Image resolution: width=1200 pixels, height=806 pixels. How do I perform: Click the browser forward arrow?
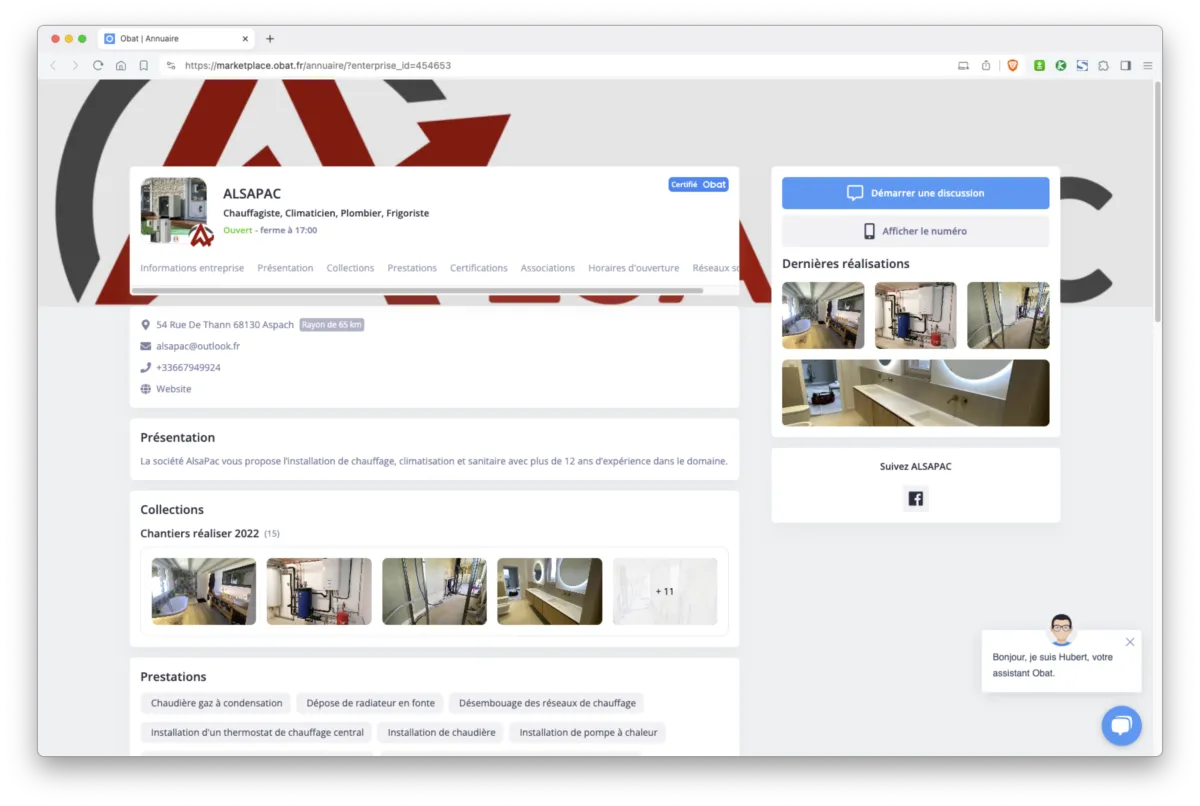(x=75, y=66)
